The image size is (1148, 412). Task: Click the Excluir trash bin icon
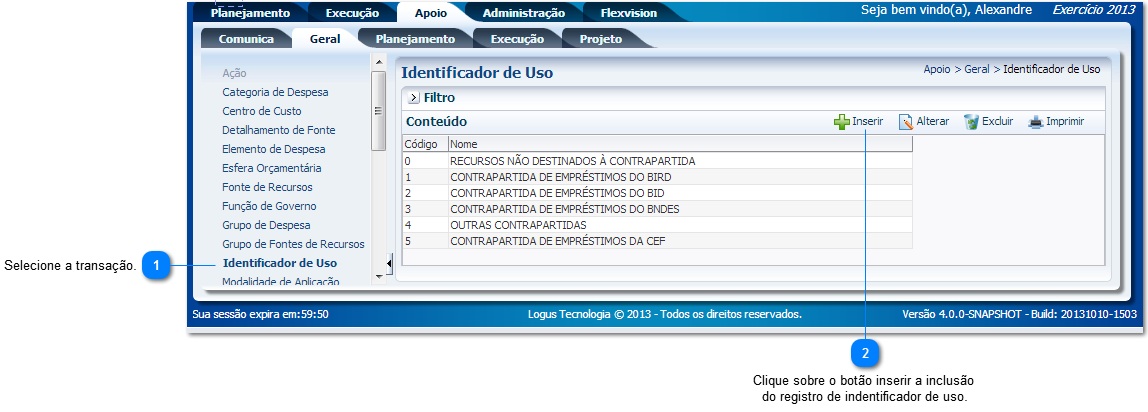tap(972, 122)
